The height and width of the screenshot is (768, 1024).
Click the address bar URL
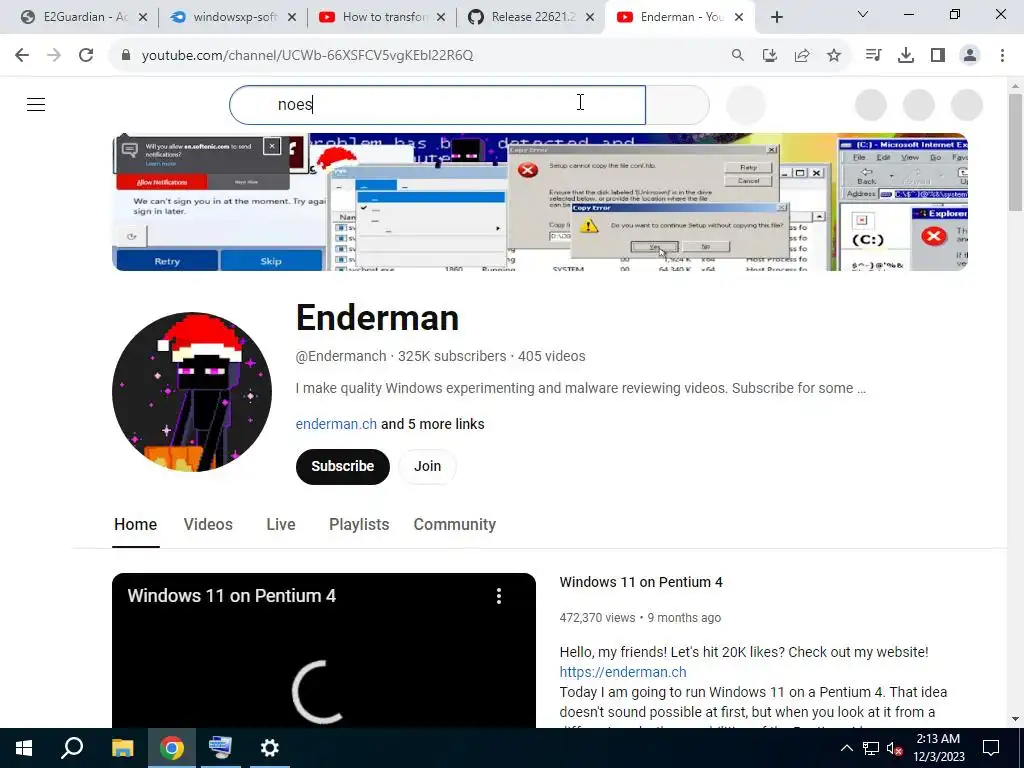[x=307, y=55]
